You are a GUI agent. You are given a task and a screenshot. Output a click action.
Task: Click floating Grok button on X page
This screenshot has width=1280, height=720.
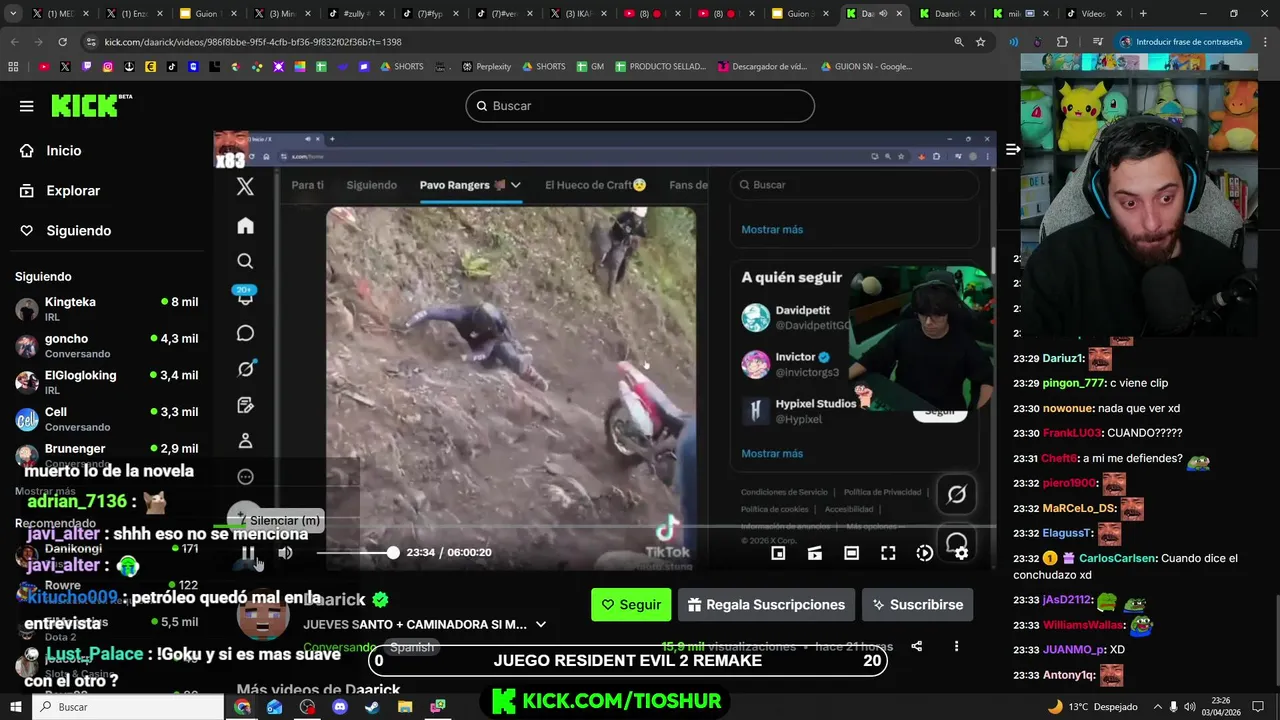[956, 494]
